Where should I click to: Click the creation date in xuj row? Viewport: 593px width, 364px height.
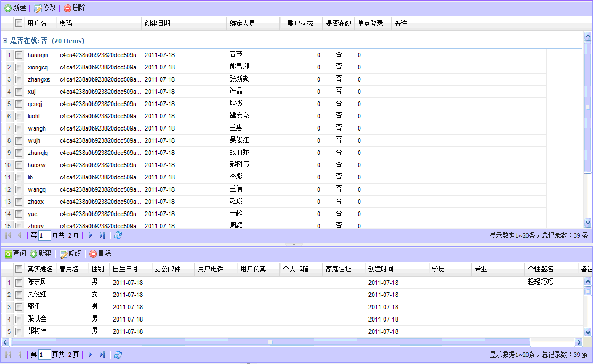point(160,92)
